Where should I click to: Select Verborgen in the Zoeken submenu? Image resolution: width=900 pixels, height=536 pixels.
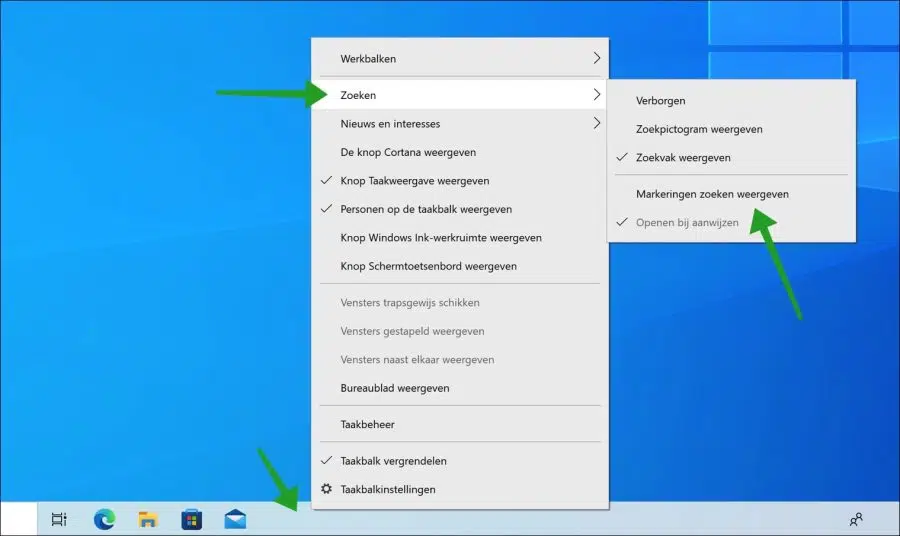coord(731,101)
